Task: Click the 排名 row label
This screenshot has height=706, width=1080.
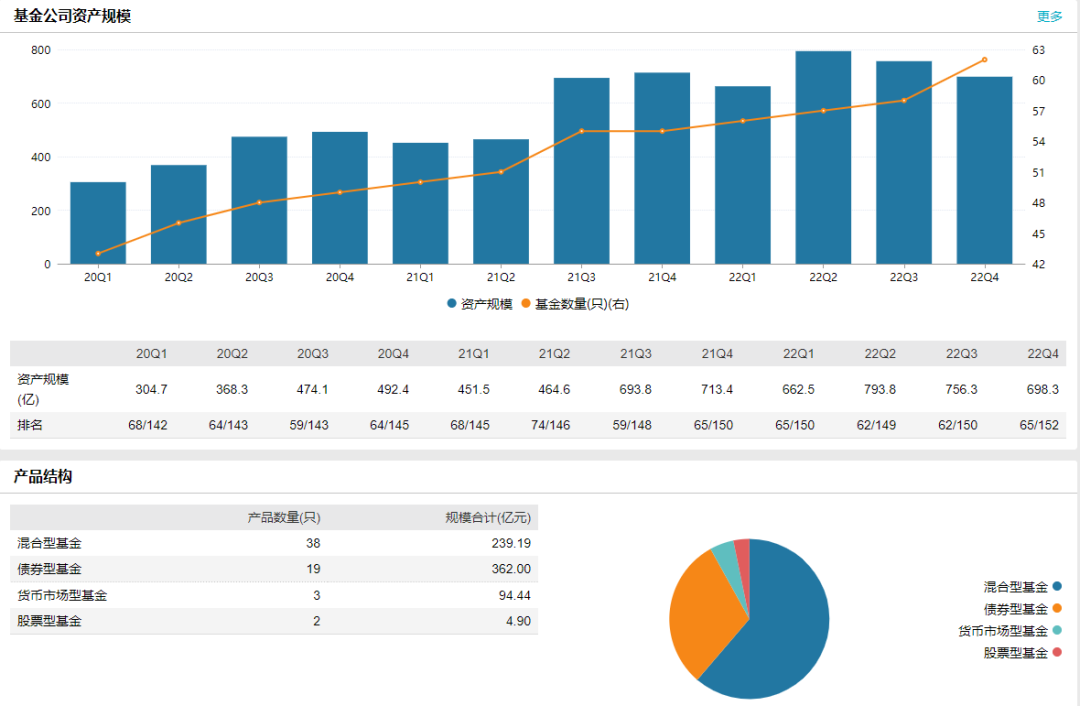Action: coord(30,425)
